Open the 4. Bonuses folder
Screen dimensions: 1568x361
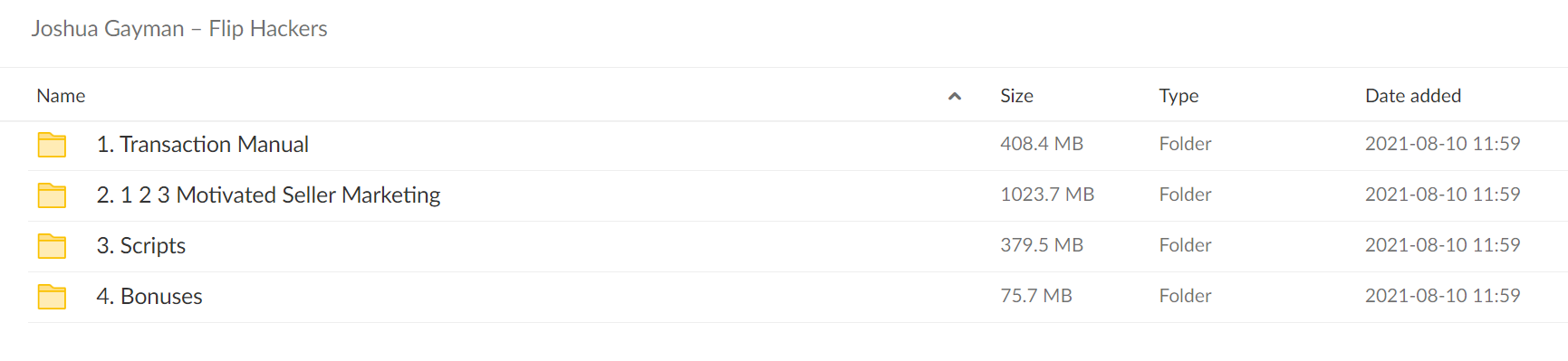click(149, 297)
